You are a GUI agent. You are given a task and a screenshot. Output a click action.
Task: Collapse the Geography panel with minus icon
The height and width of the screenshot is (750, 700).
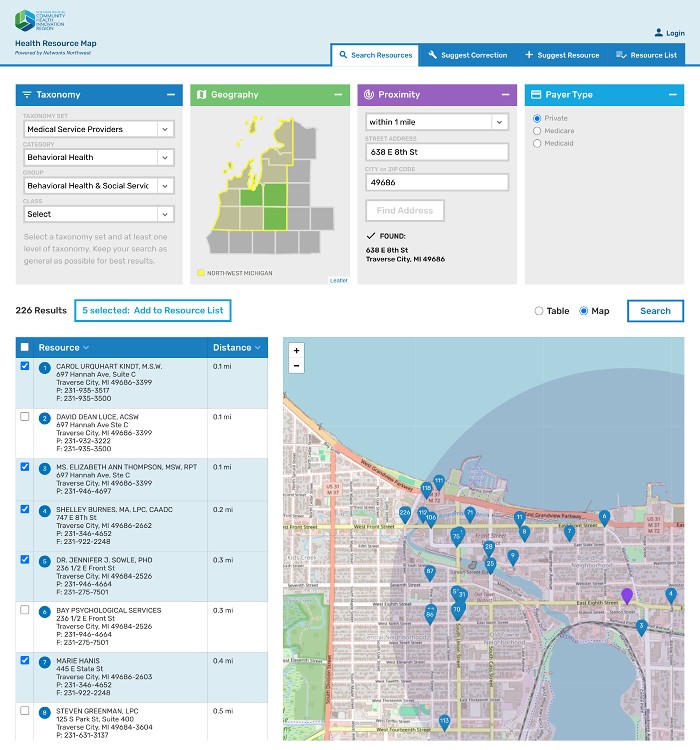pyautogui.click(x=337, y=95)
